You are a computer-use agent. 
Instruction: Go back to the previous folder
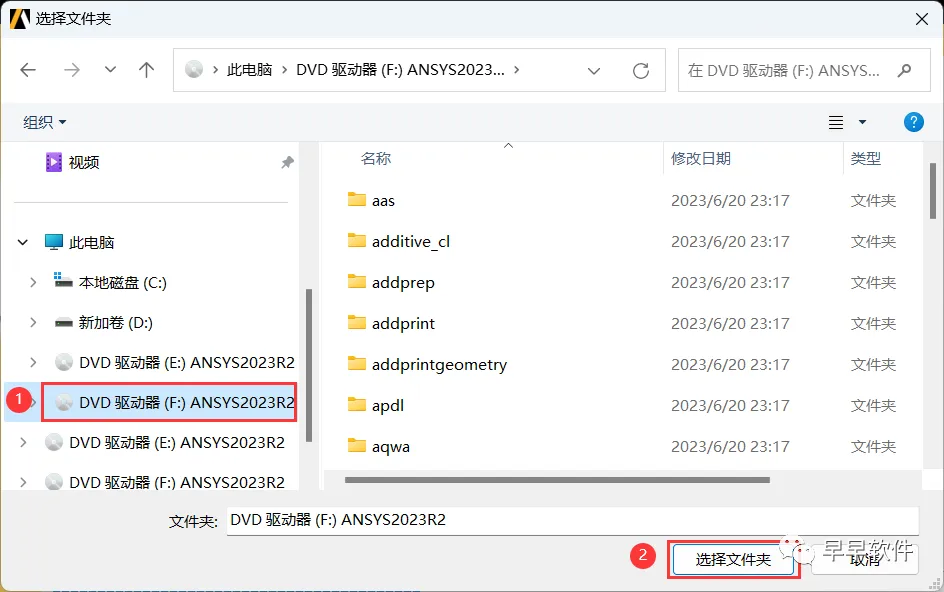[28, 70]
